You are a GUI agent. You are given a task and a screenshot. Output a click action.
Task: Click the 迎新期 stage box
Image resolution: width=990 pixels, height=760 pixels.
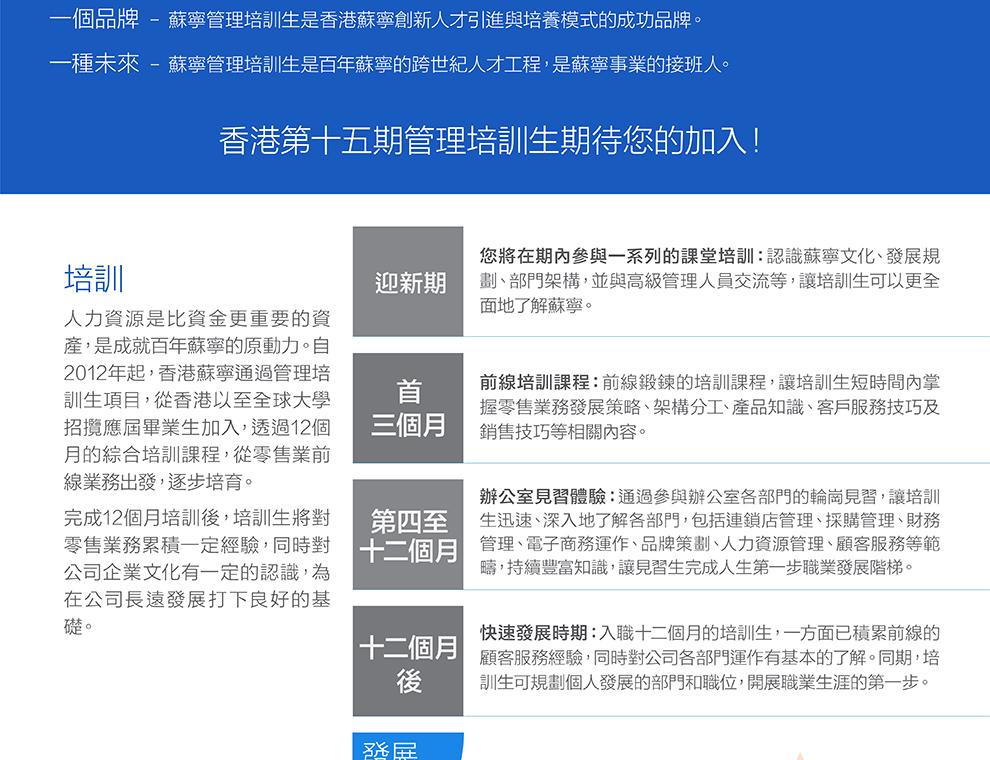[408, 282]
